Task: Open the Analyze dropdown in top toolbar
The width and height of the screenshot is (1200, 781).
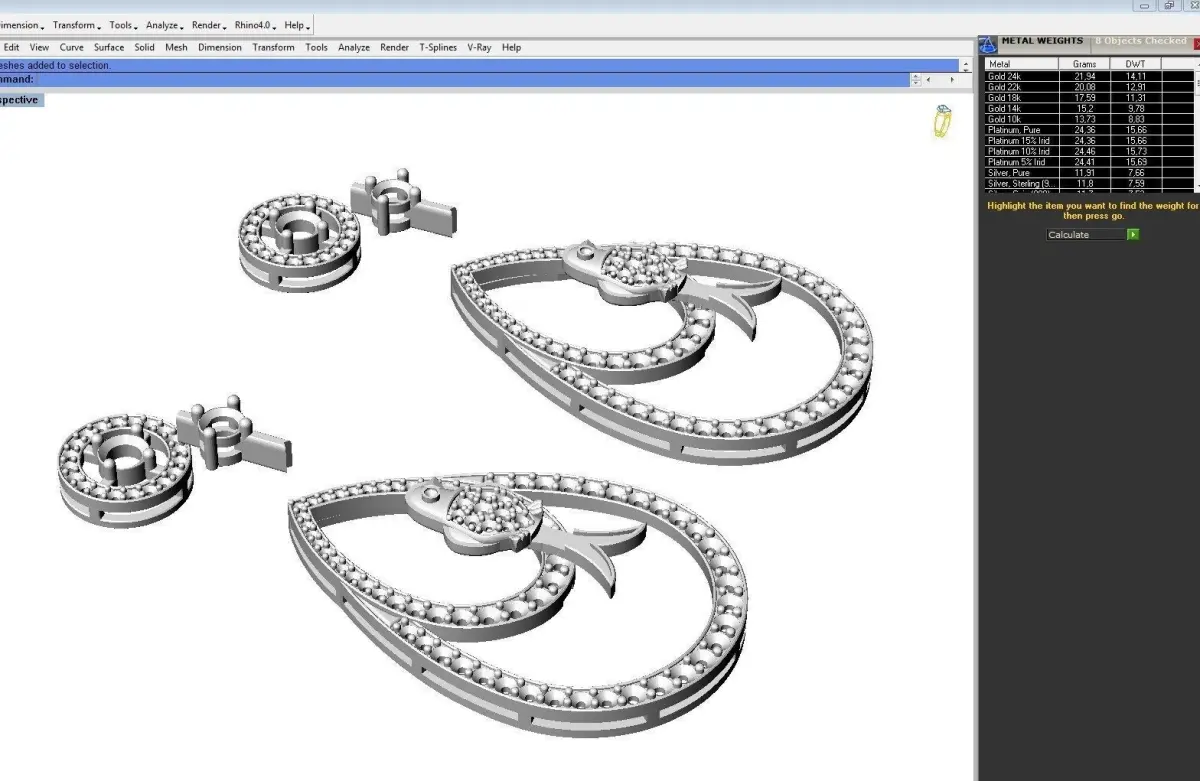Action: [x=165, y=25]
